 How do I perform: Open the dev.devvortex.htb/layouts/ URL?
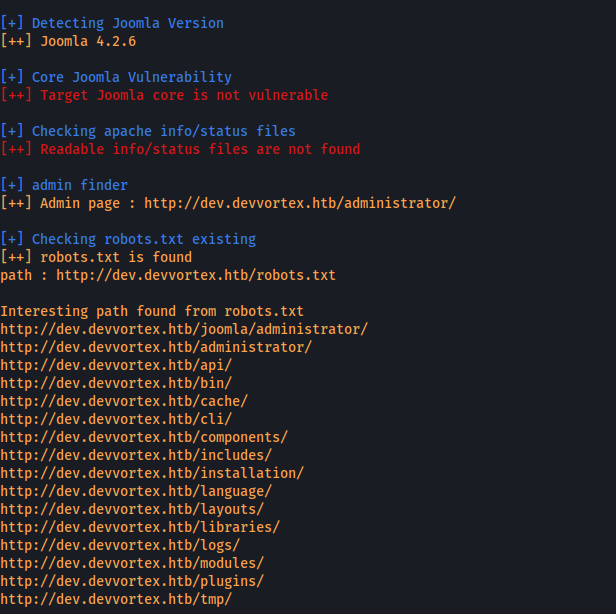(x=132, y=510)
